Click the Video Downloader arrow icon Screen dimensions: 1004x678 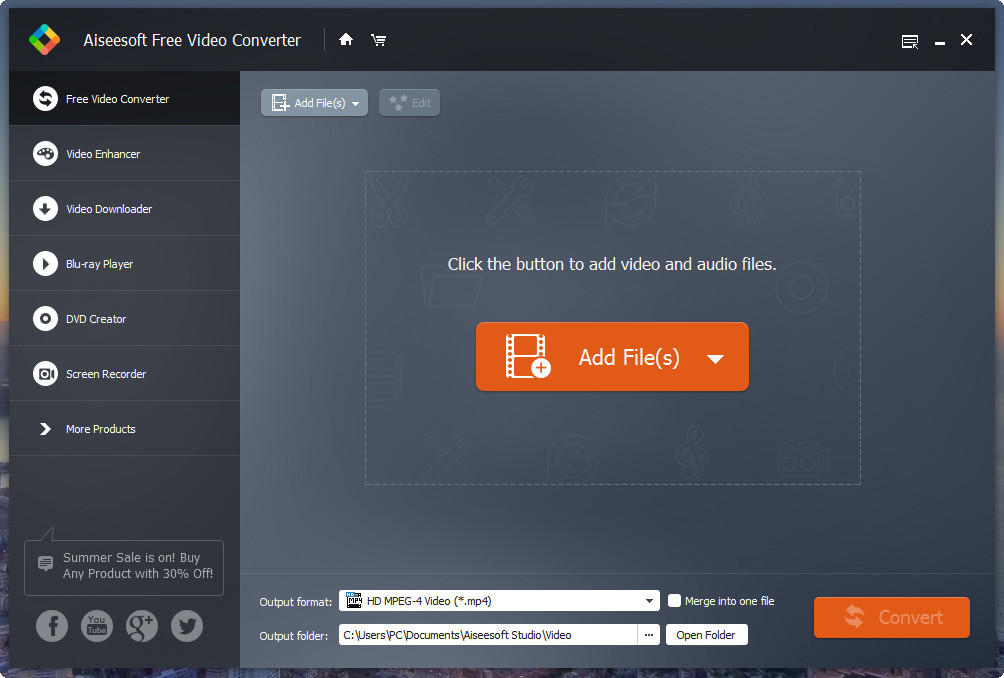[x=45, y=209]
